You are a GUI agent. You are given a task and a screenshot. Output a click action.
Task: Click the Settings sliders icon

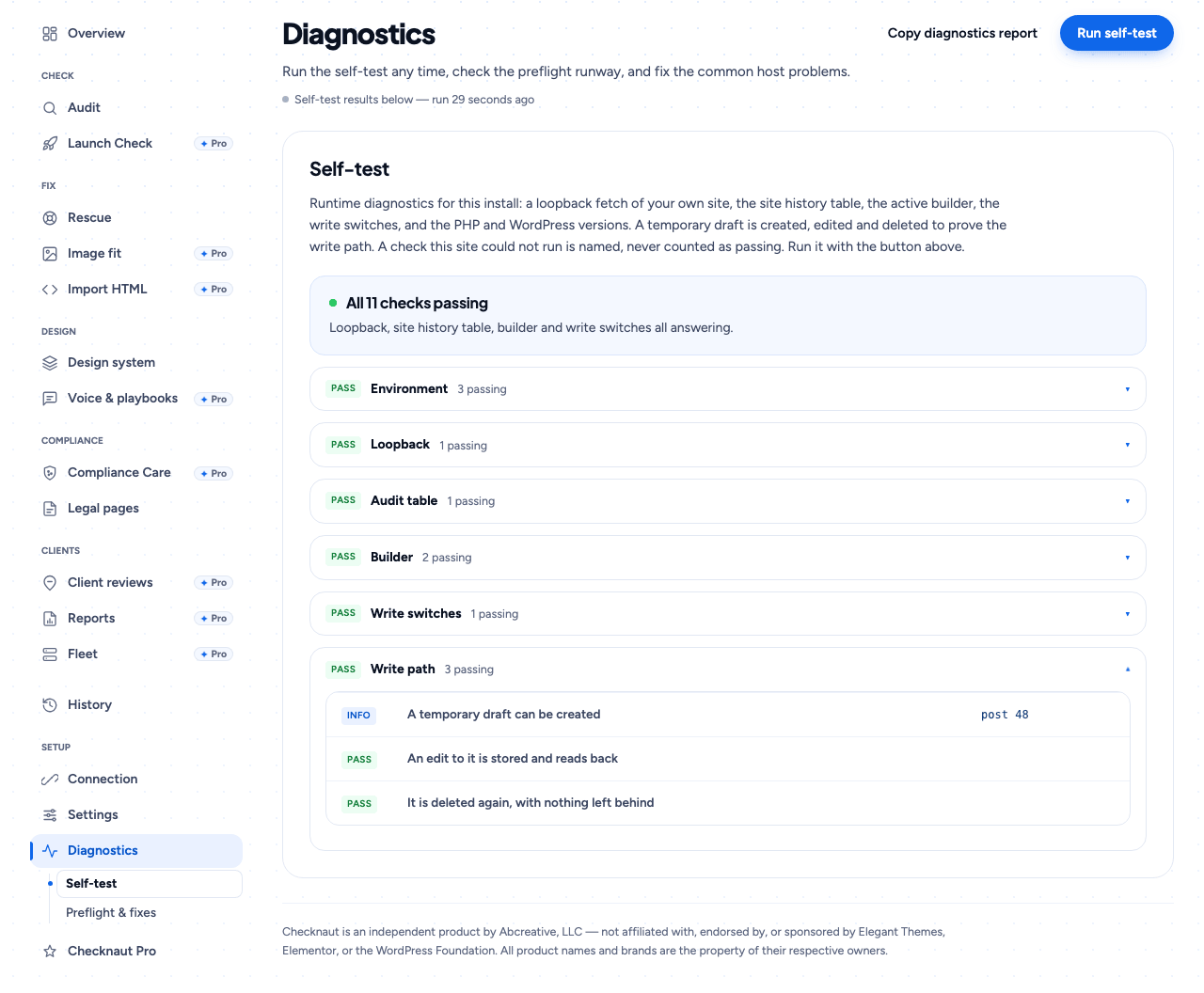pos(50,815)
